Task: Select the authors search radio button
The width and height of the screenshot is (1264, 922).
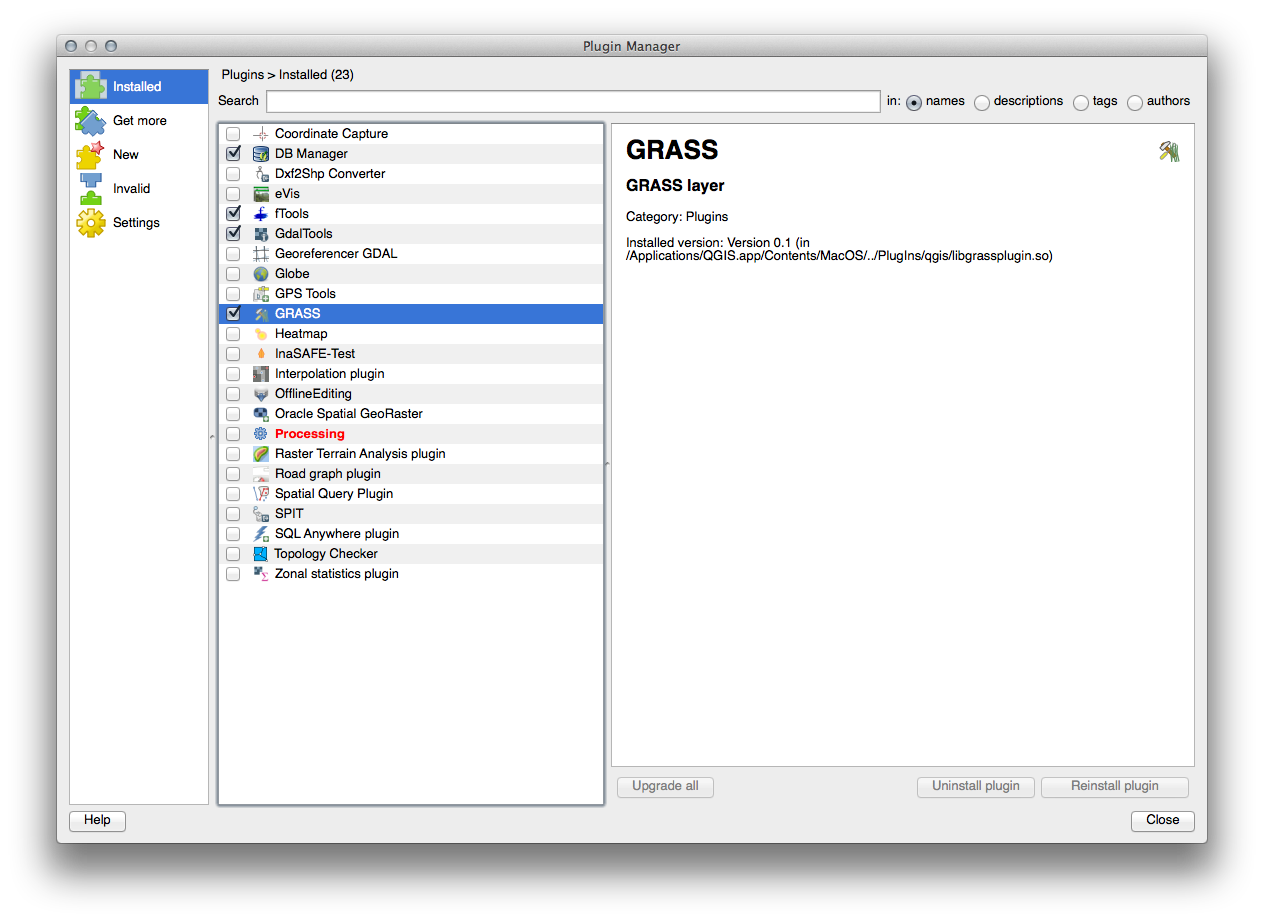Action: tap(1135, 102)
